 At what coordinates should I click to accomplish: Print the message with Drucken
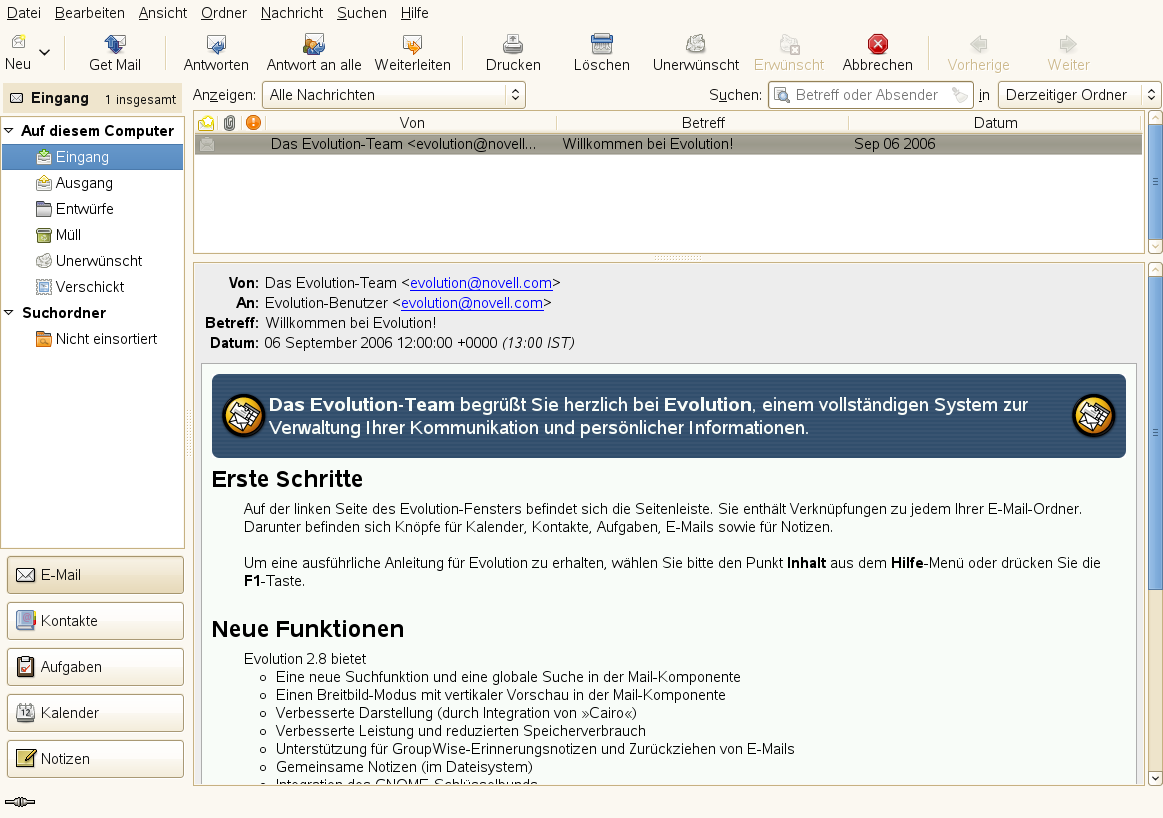click(513, 53)
